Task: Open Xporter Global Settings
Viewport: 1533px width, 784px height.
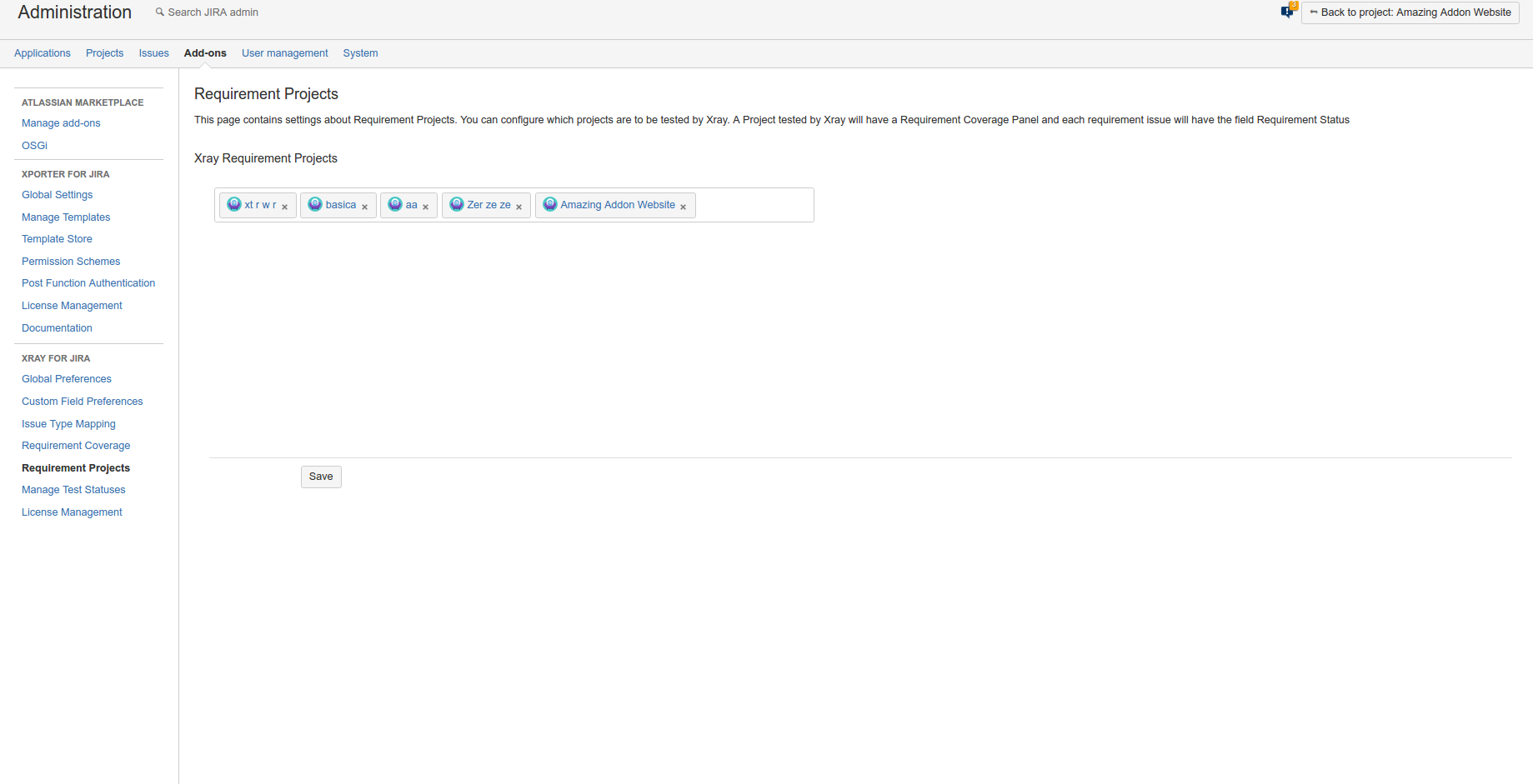Action: tap(58, 195)
